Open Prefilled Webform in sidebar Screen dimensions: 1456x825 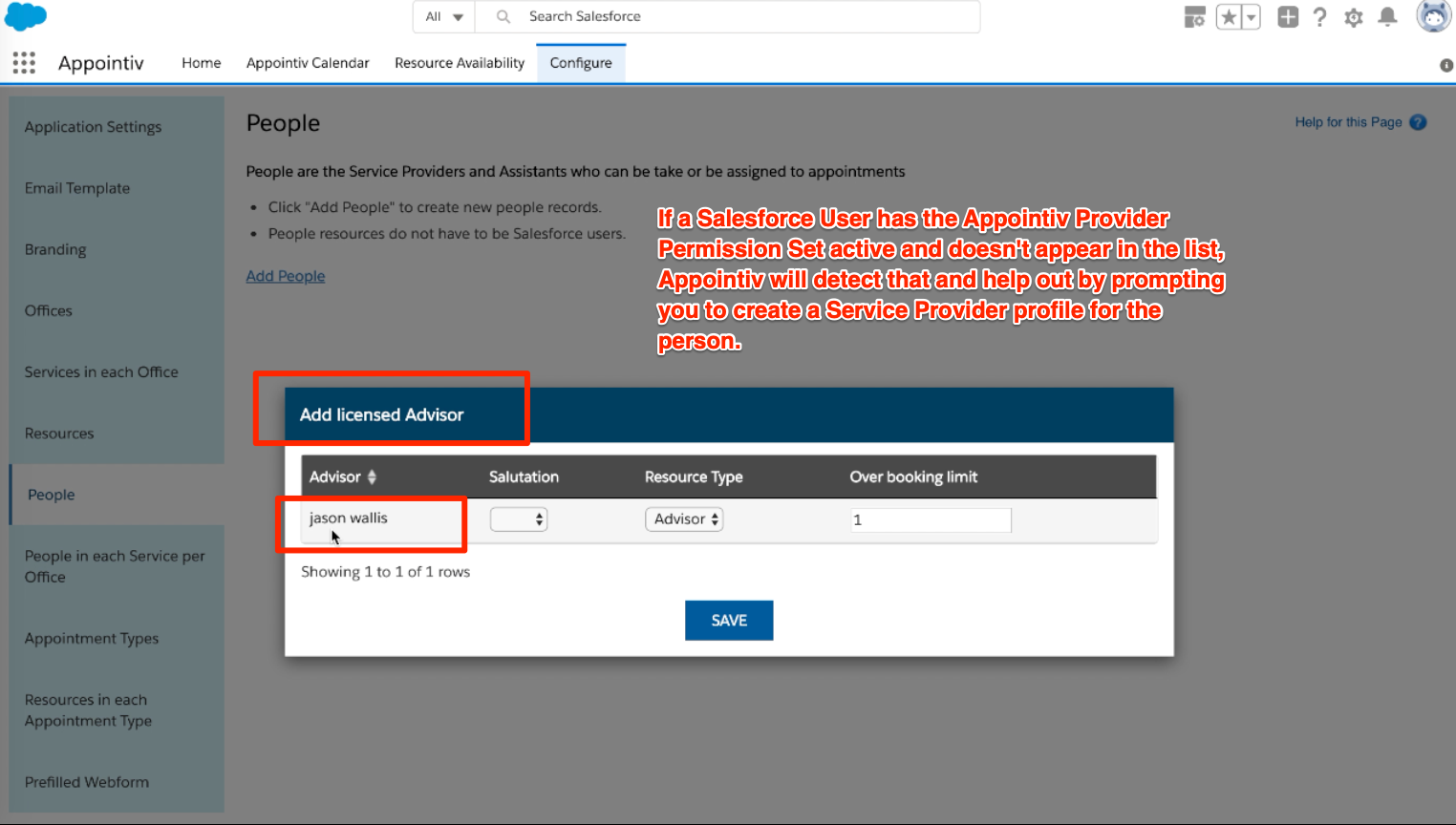[117, 782]
